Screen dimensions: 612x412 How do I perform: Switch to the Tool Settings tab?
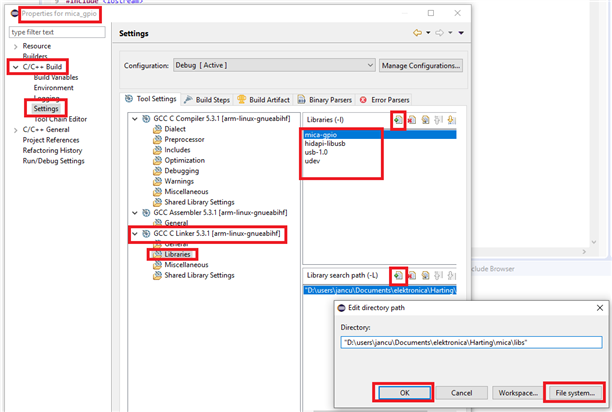pyautogui.click(x=151, y=99)
